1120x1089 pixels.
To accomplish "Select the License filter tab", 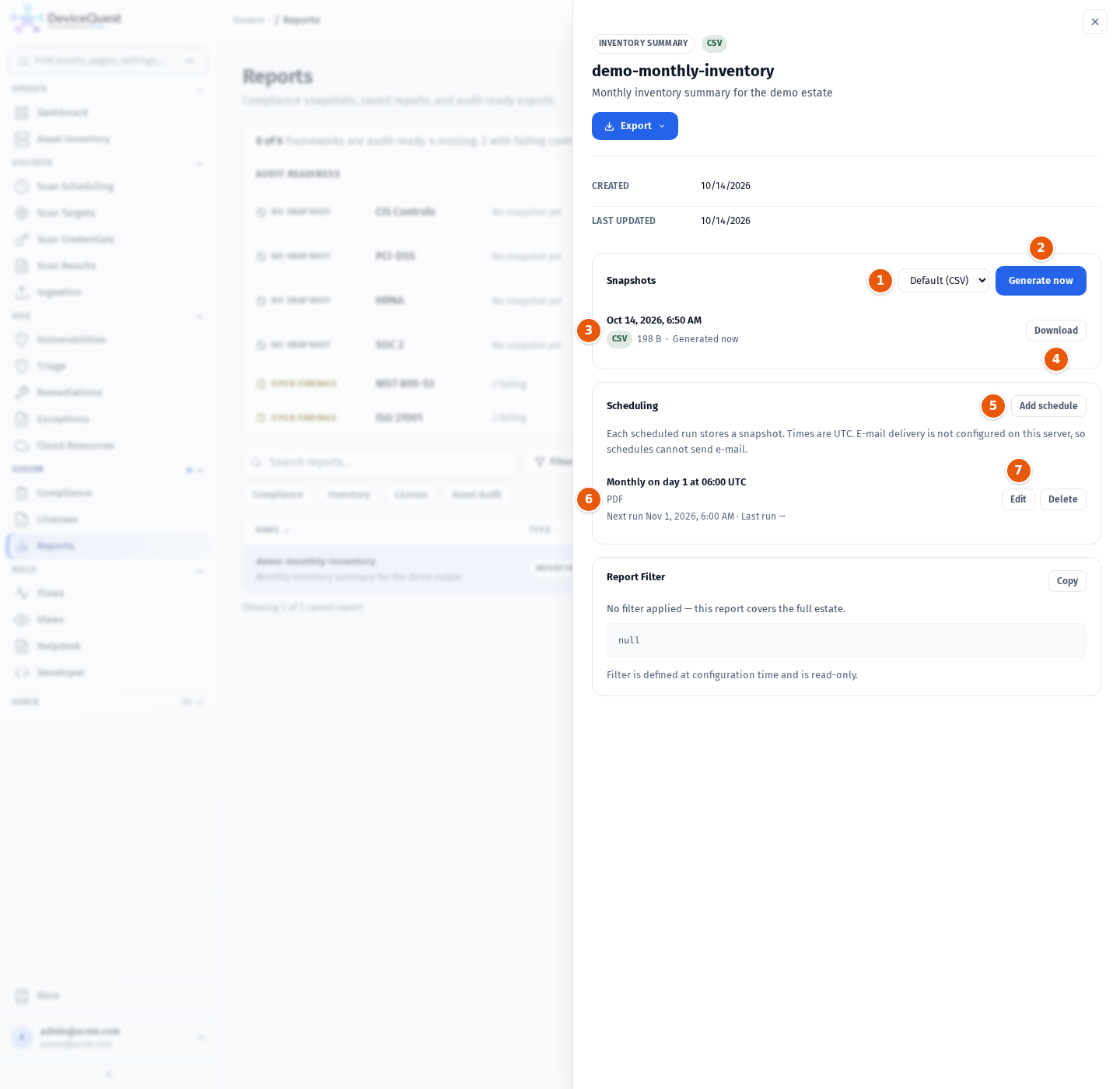I will [x=411, y=495].
